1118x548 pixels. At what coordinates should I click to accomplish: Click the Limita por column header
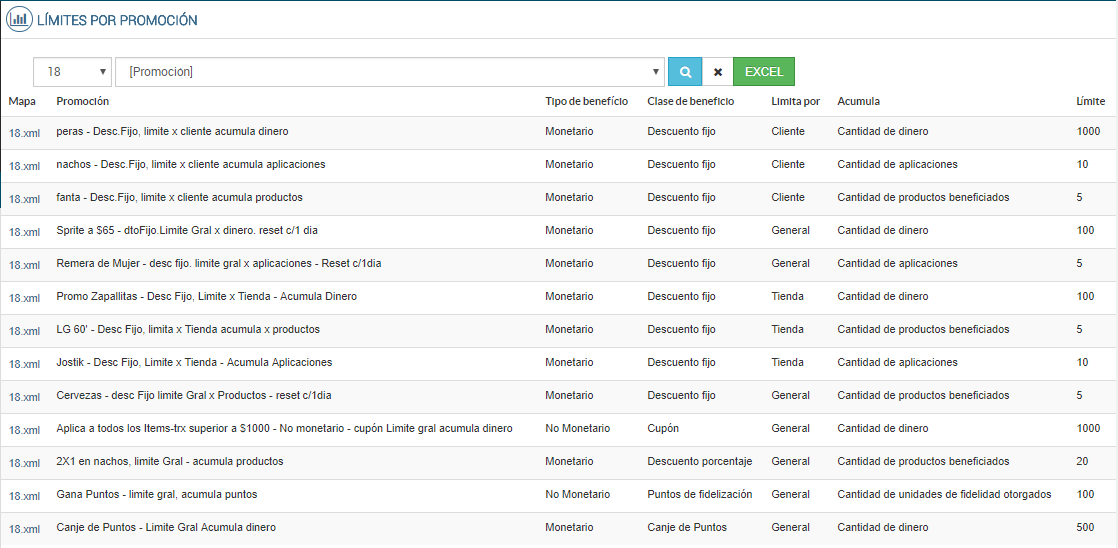[x=795, y=101]
